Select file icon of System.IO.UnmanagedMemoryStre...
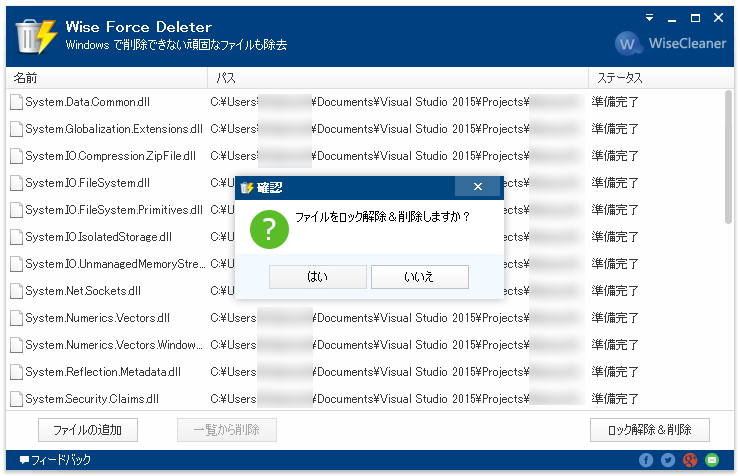 (17, 264)
